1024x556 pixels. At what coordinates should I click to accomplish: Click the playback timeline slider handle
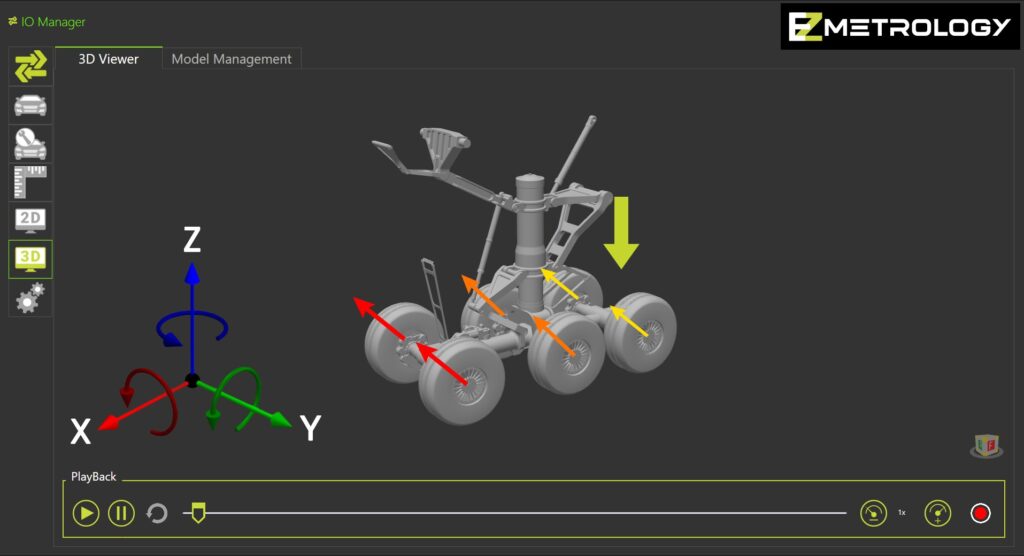197,514
